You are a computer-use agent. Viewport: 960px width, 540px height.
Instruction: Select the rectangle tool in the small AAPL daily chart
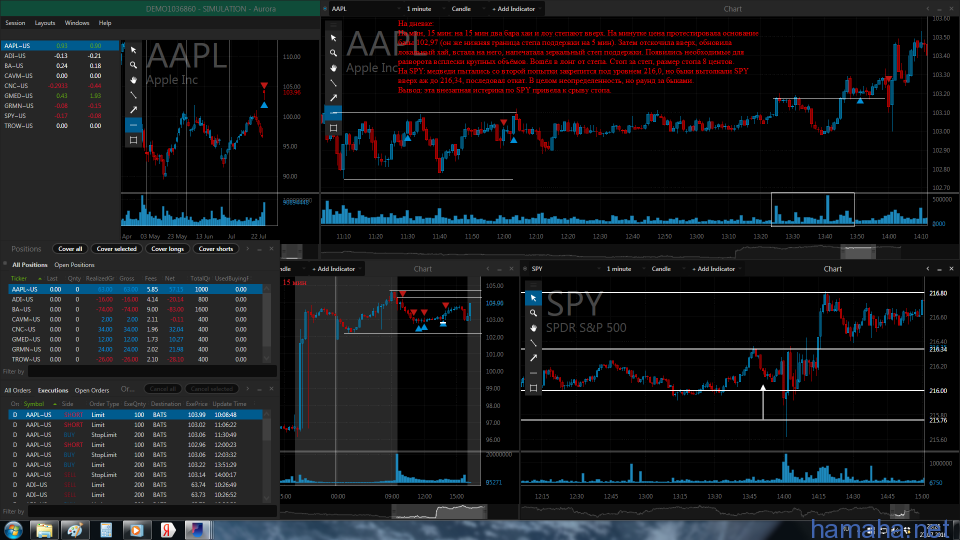(x=133, y=140)
